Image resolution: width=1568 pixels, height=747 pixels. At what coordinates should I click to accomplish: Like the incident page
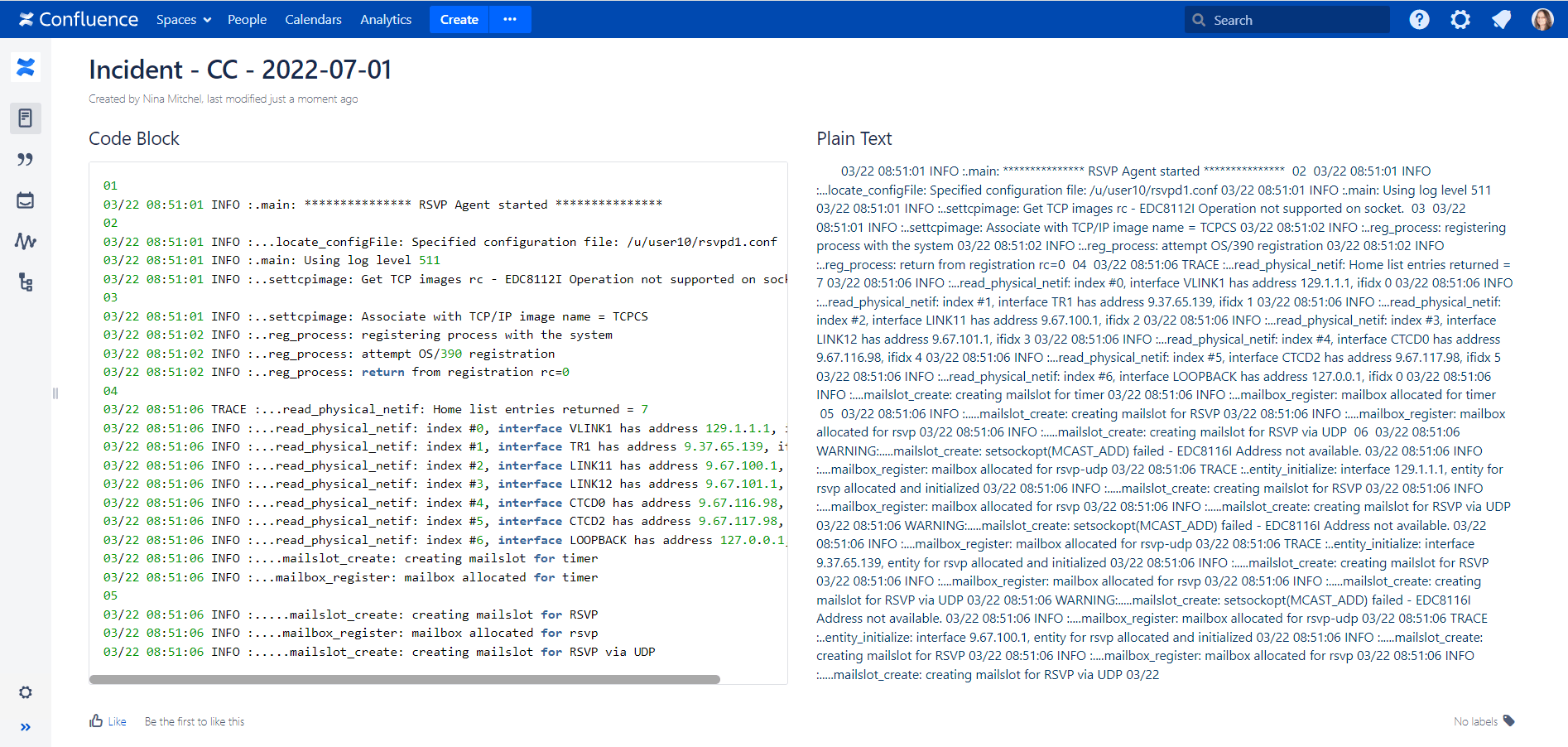click(x=107, y=721)
